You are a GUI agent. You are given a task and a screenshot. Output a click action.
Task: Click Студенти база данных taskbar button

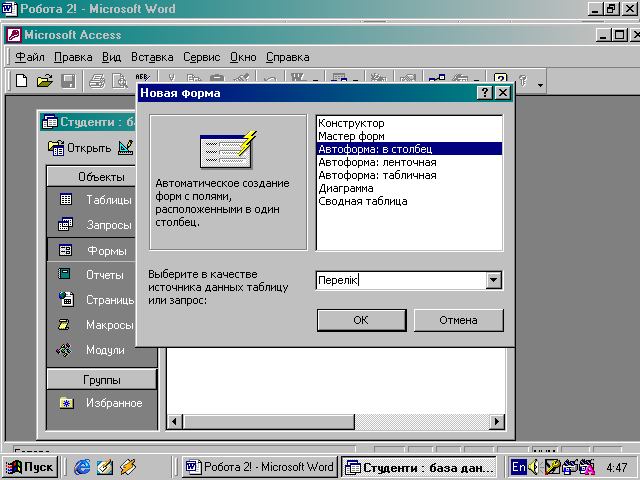point(419,467)
